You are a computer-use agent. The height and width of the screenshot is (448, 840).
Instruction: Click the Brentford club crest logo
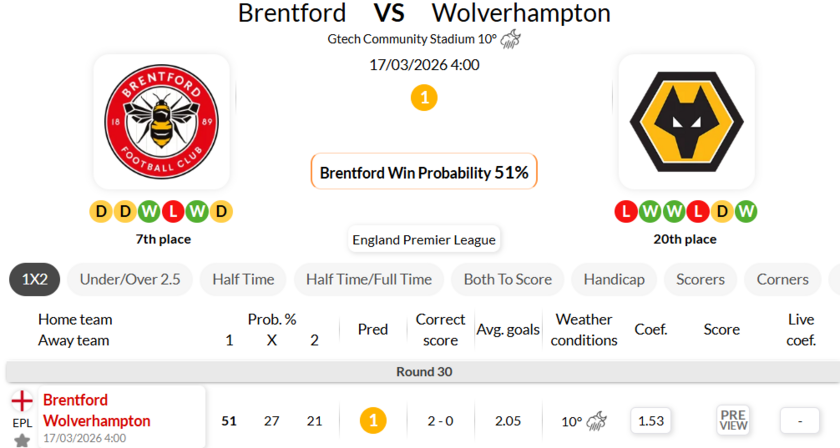click(x=161, y=122)
